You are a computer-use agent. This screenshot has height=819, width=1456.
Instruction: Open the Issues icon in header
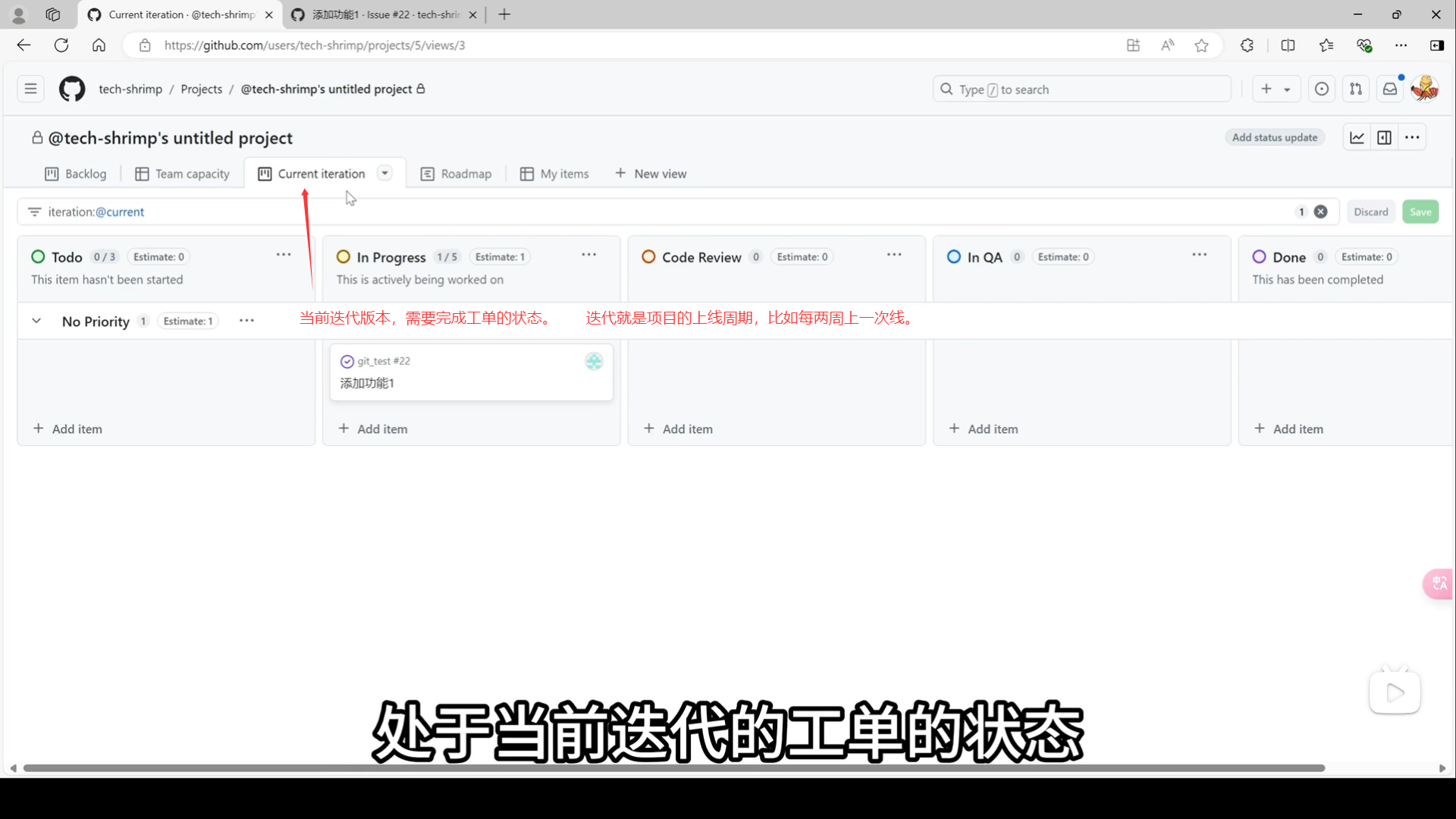pos(1322,89)
